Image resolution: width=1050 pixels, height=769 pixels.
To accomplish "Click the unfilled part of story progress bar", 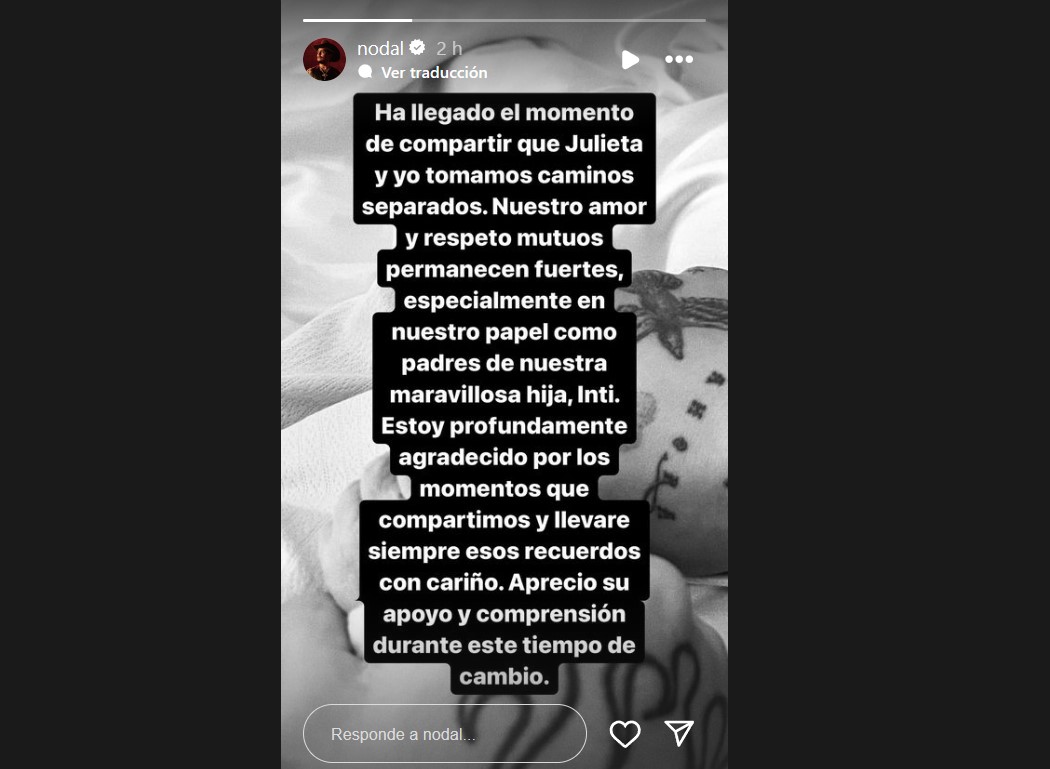I will (558, 20).
